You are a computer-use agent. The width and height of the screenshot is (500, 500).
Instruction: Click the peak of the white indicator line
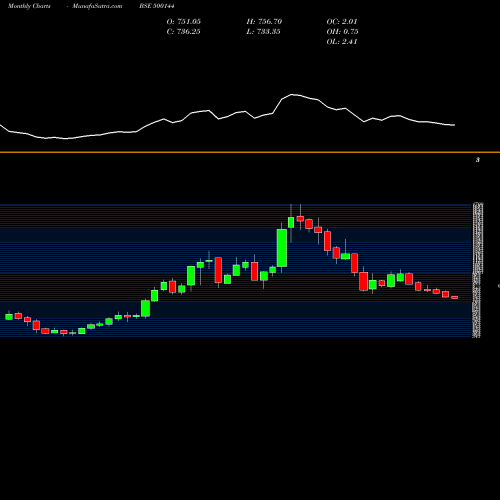click(292, 95)
